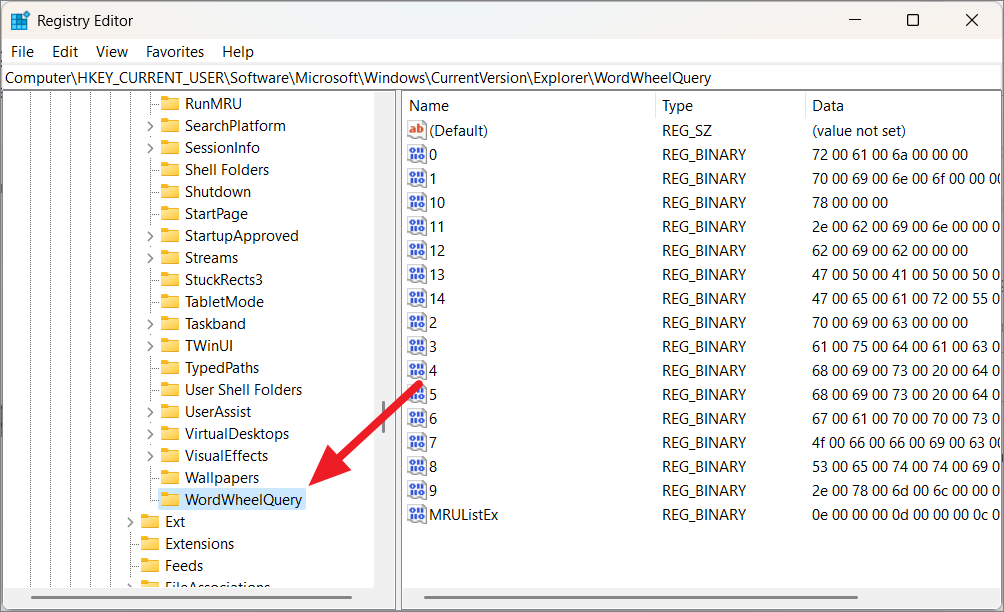Click the SearchPlatform folder icon
1004x612 pixels.
(x=170, y=125)
